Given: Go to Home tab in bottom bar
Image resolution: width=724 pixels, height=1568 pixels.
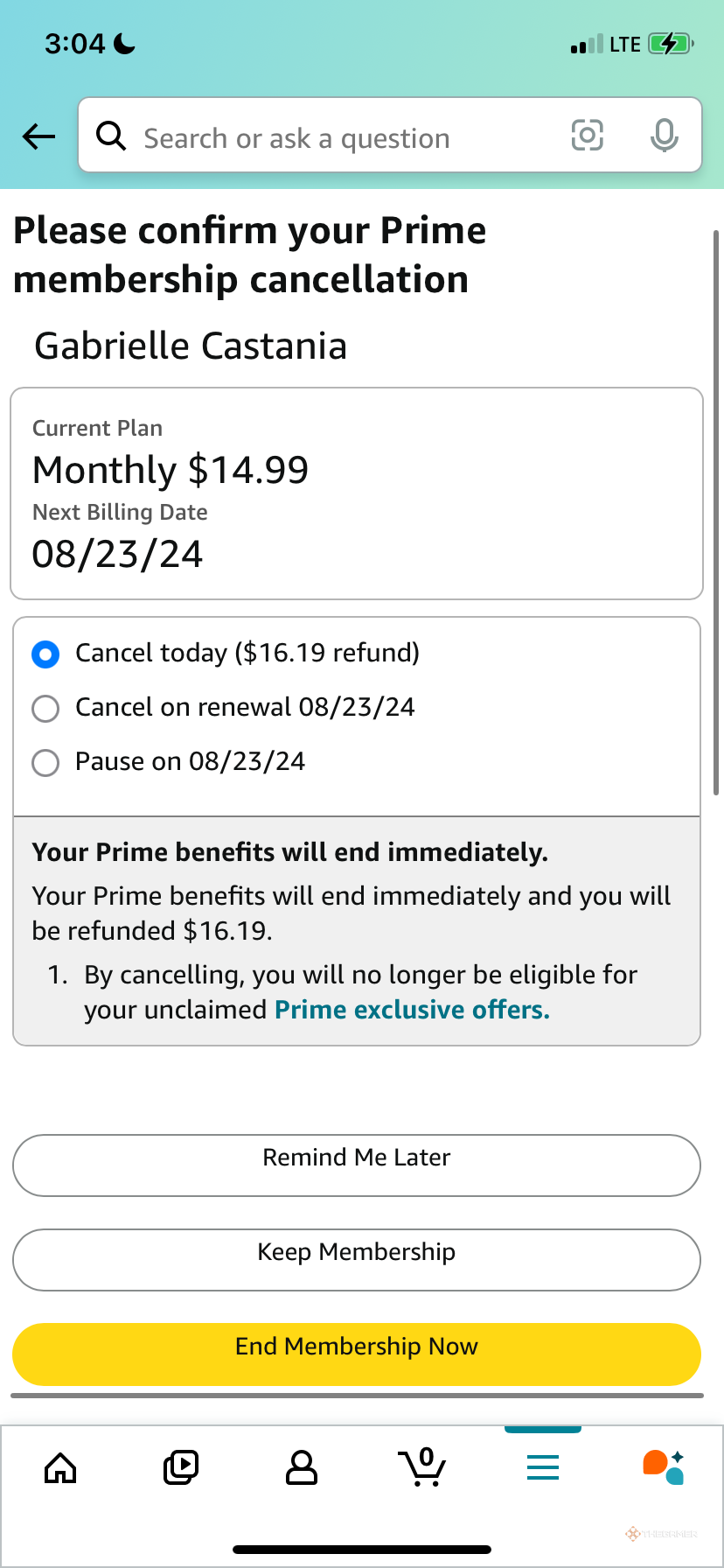Looking at the screenshot, I should 60,1467.
